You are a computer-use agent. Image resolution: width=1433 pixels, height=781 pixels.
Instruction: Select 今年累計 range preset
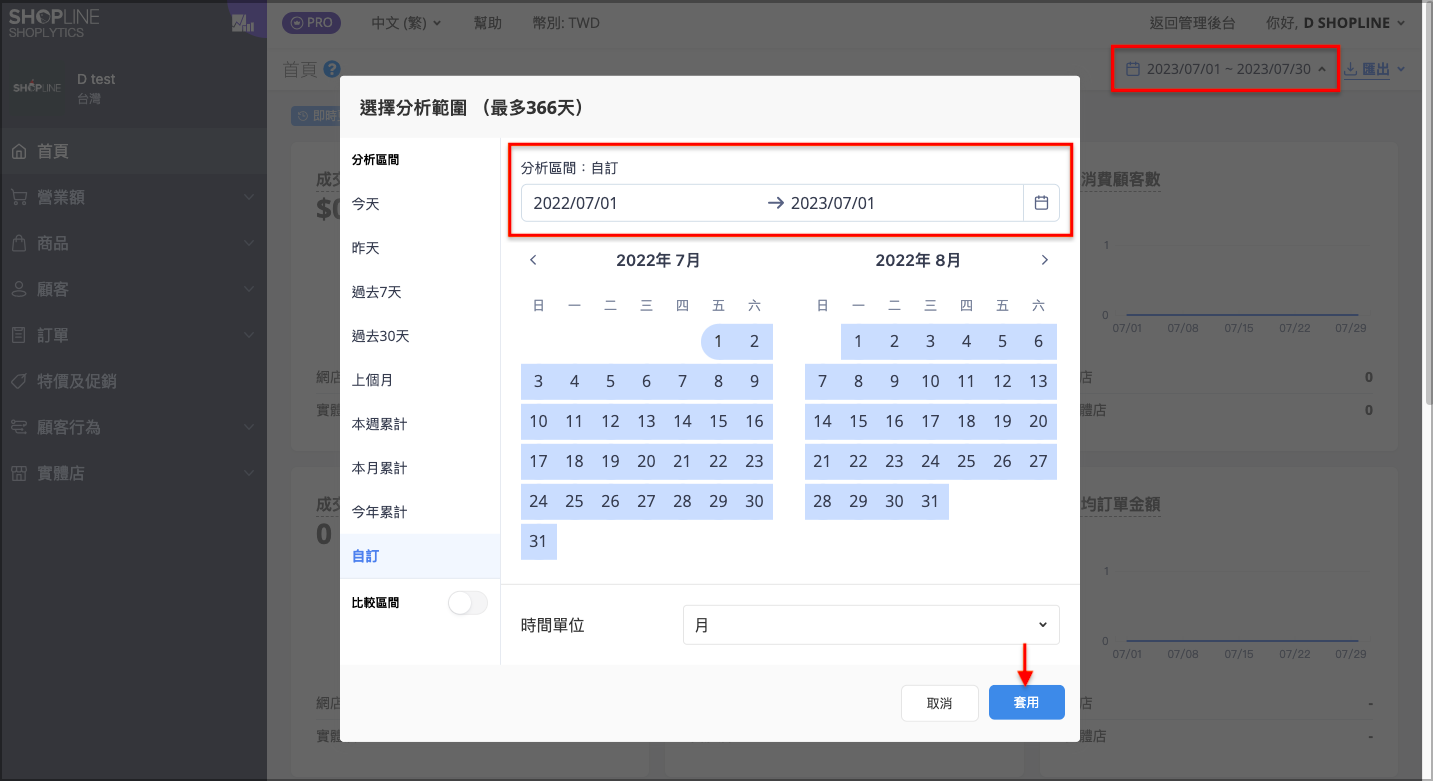pyautogui.click(x=420, y=512)
